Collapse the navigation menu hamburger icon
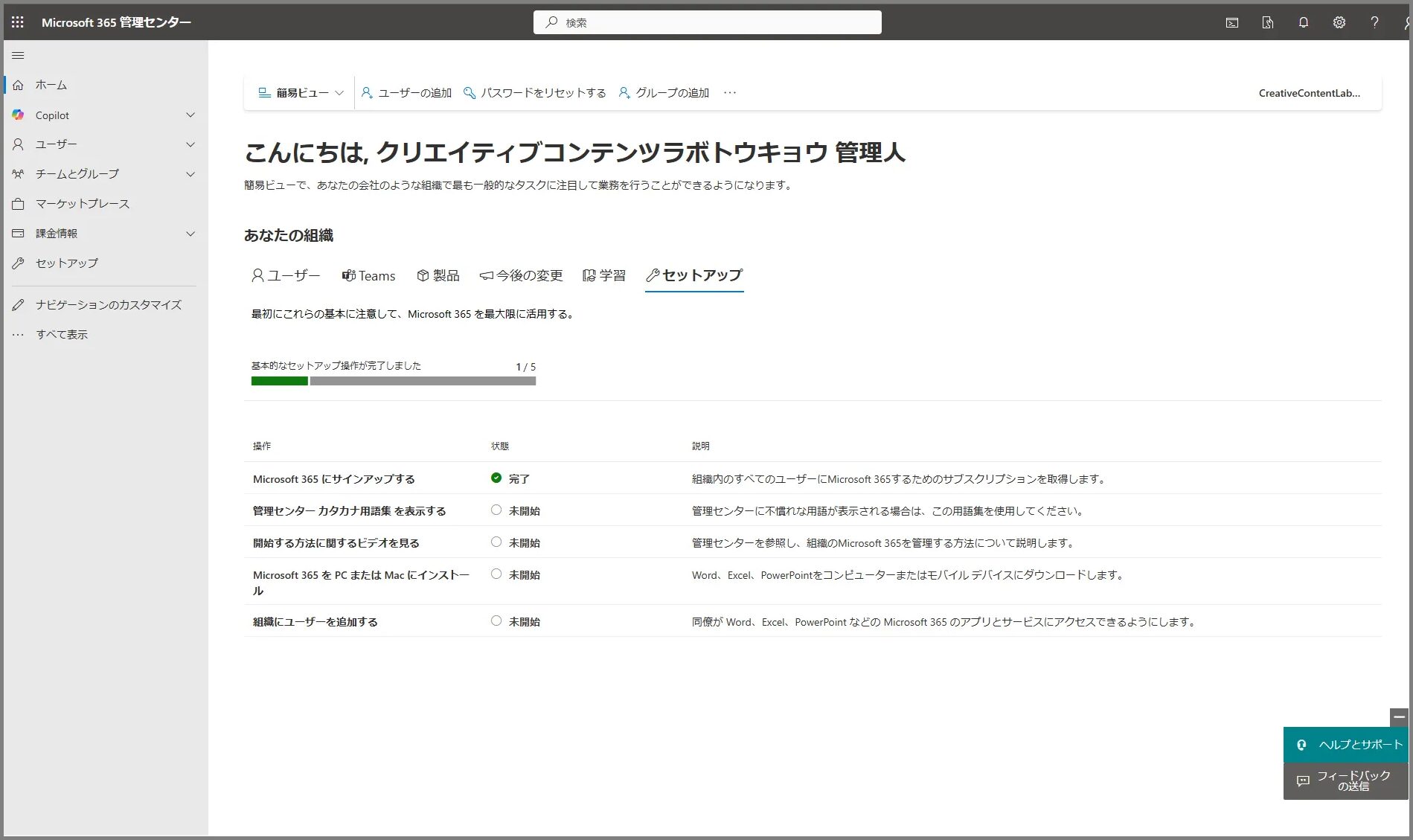This screenshot has width=1413, height=840. click(19, 55)
